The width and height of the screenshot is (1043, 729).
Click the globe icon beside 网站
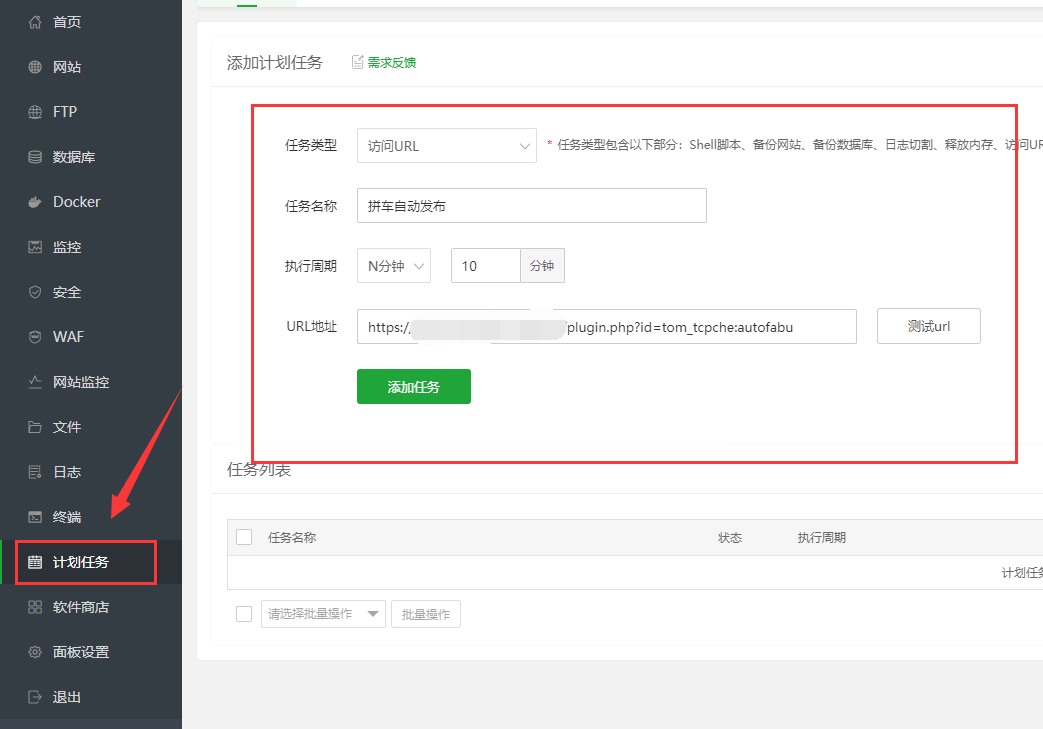[x=35, y=67]
